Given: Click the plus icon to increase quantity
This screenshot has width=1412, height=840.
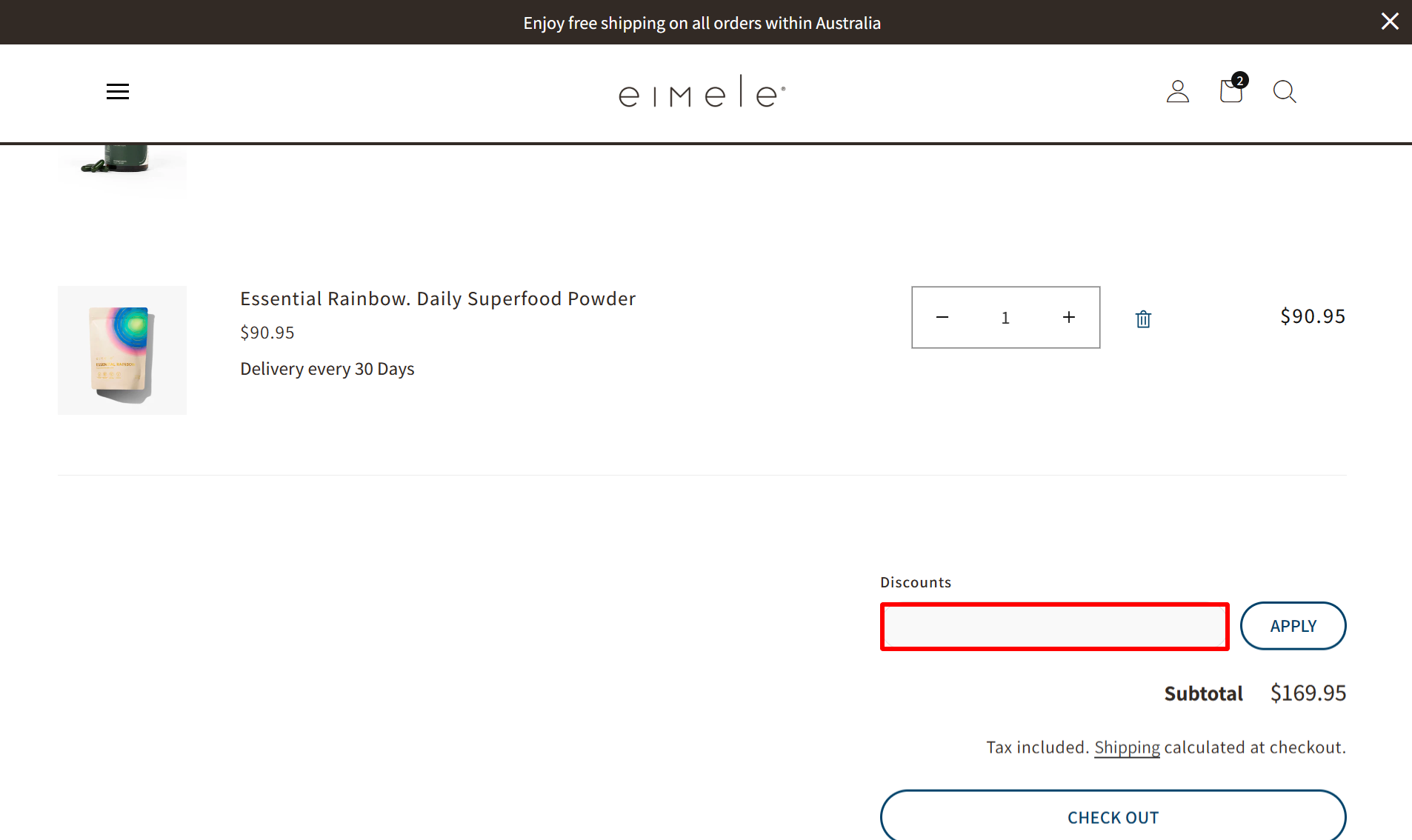Looking at the screenshot, I should pos(1068,317).
